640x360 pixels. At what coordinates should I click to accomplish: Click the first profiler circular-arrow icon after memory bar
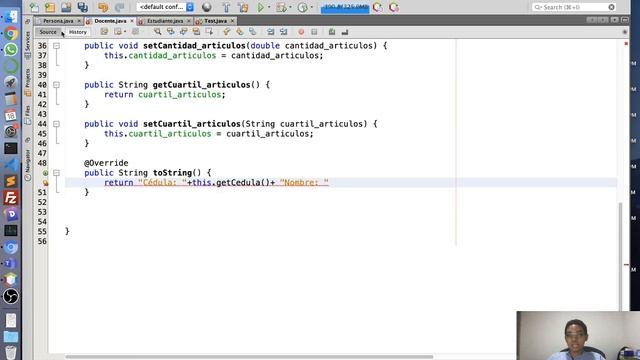pyautogui.click(x=378, y=7)
